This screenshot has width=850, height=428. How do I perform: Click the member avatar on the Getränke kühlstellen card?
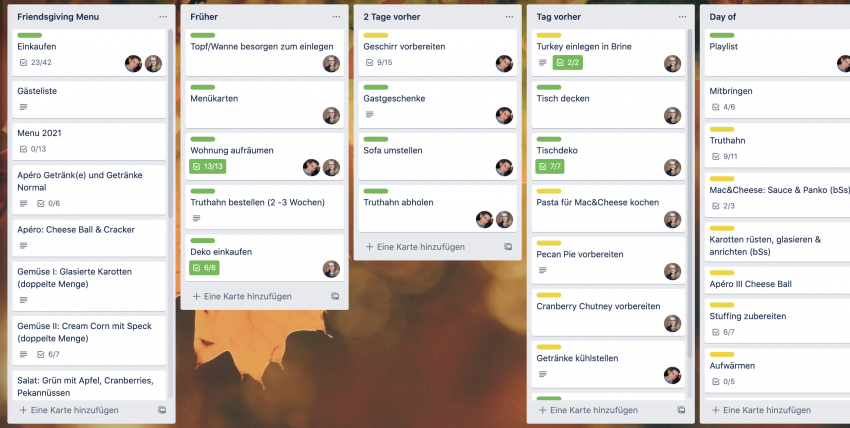[x=672, y=375]
